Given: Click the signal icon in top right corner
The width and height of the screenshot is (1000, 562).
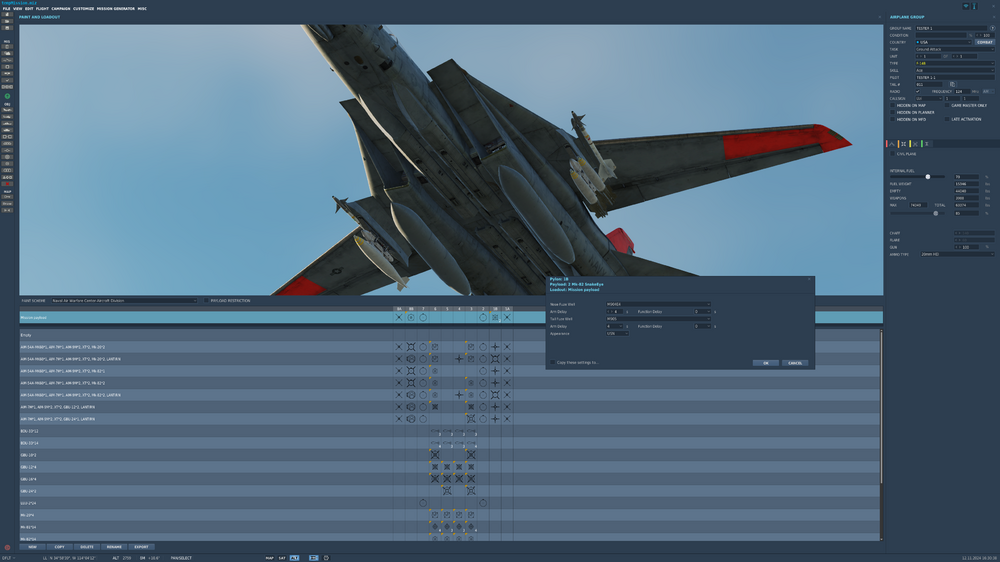Looking at the screenshot, I should tap(966, 6).
